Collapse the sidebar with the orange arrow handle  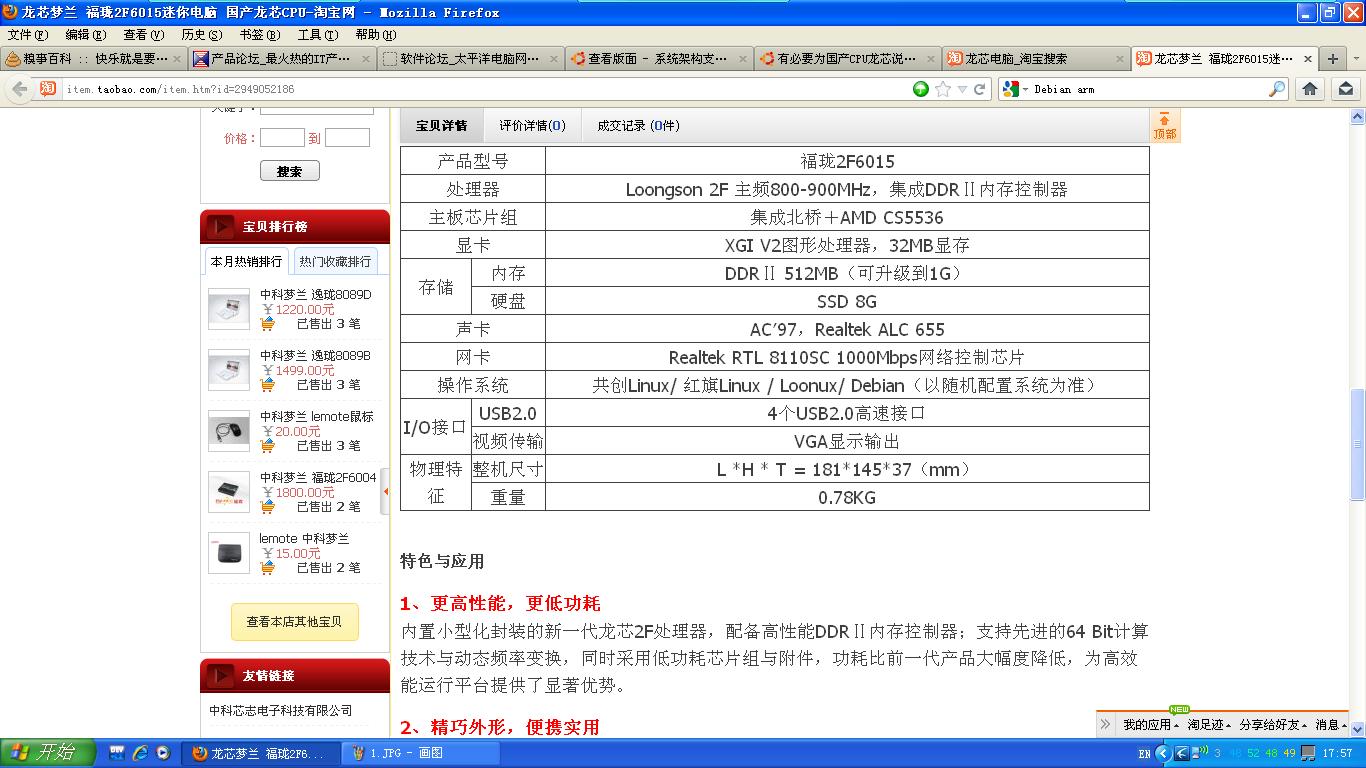click(386, 492)
